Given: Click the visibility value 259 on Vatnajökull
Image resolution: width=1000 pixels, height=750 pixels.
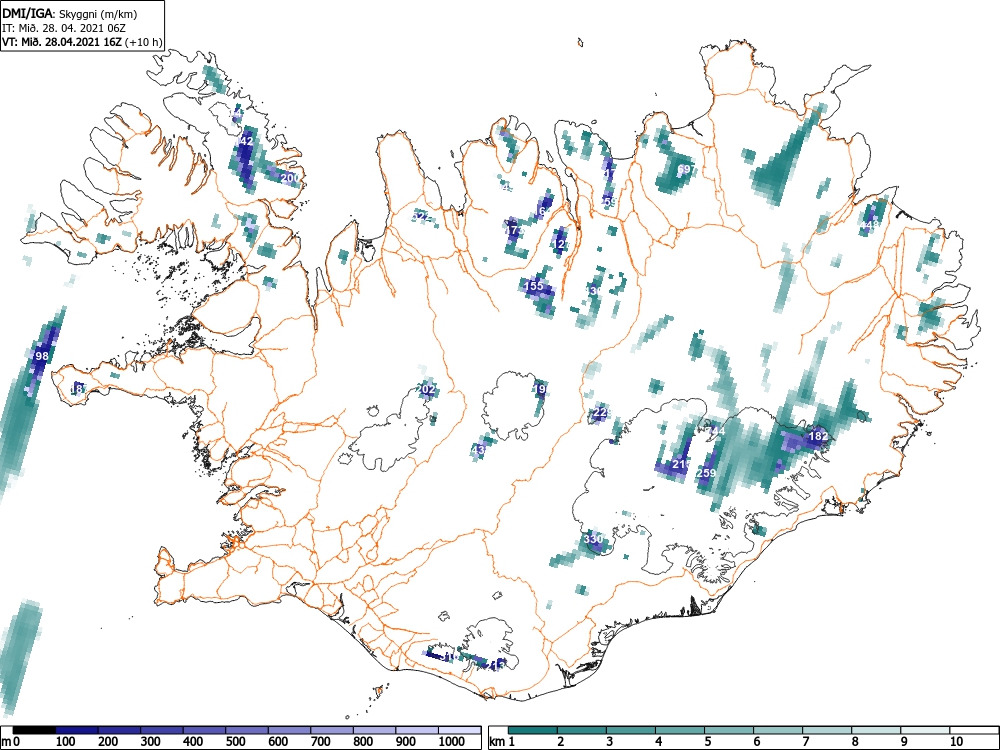Looking at the screenshot, I should coord(706,473).
